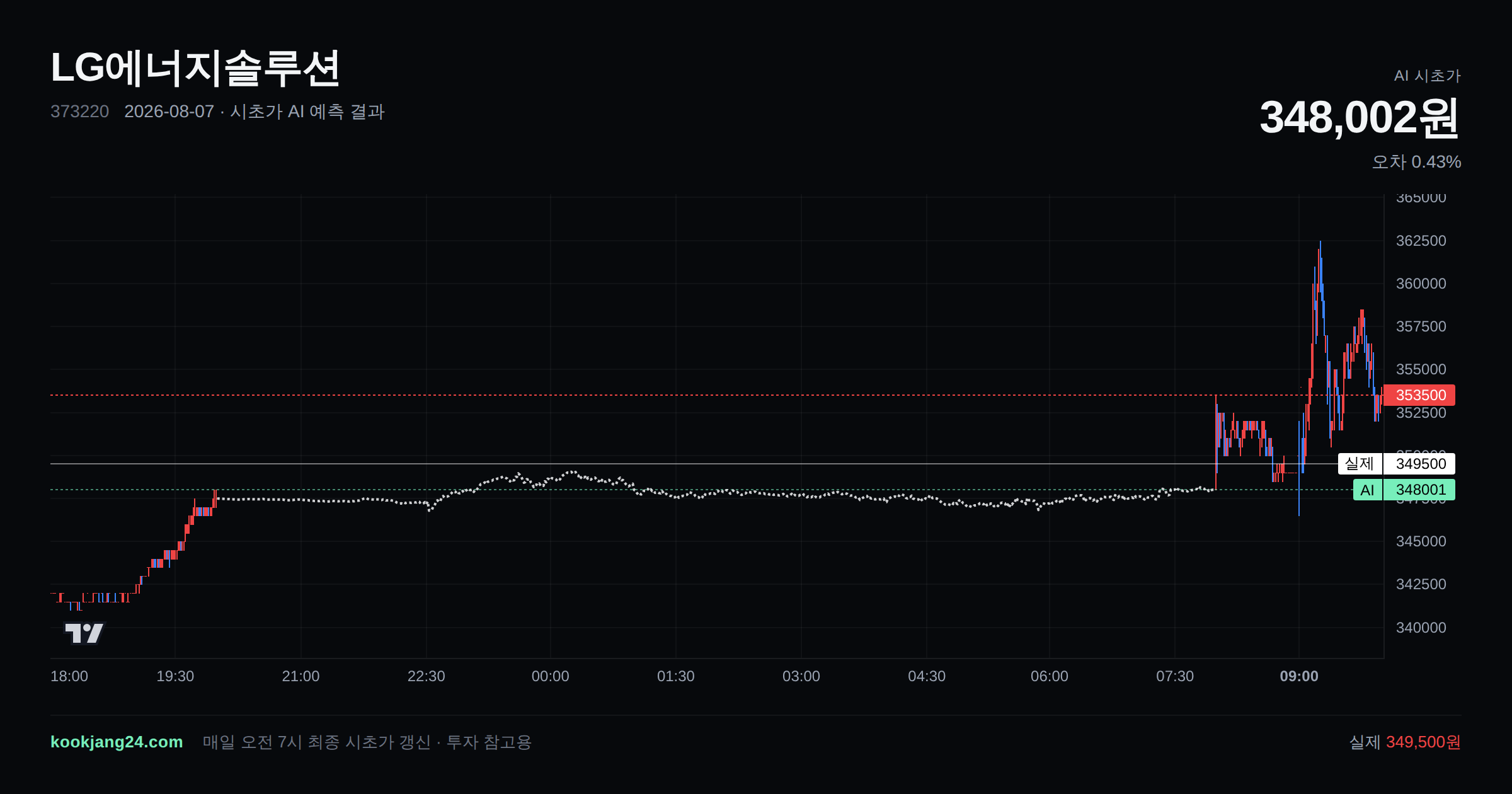Click the 360000 price axis label
Screen dimensions: 1512x794
coord(1421,284)
